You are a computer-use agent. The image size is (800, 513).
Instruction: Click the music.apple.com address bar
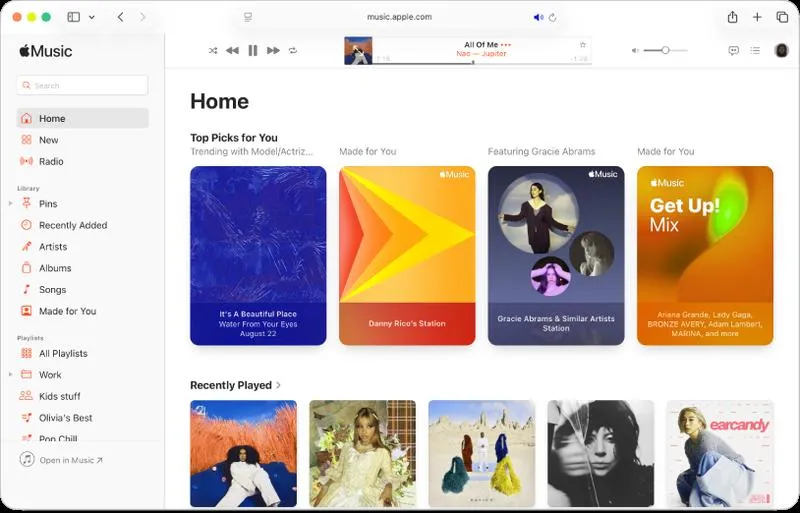[x=399, y=17]
